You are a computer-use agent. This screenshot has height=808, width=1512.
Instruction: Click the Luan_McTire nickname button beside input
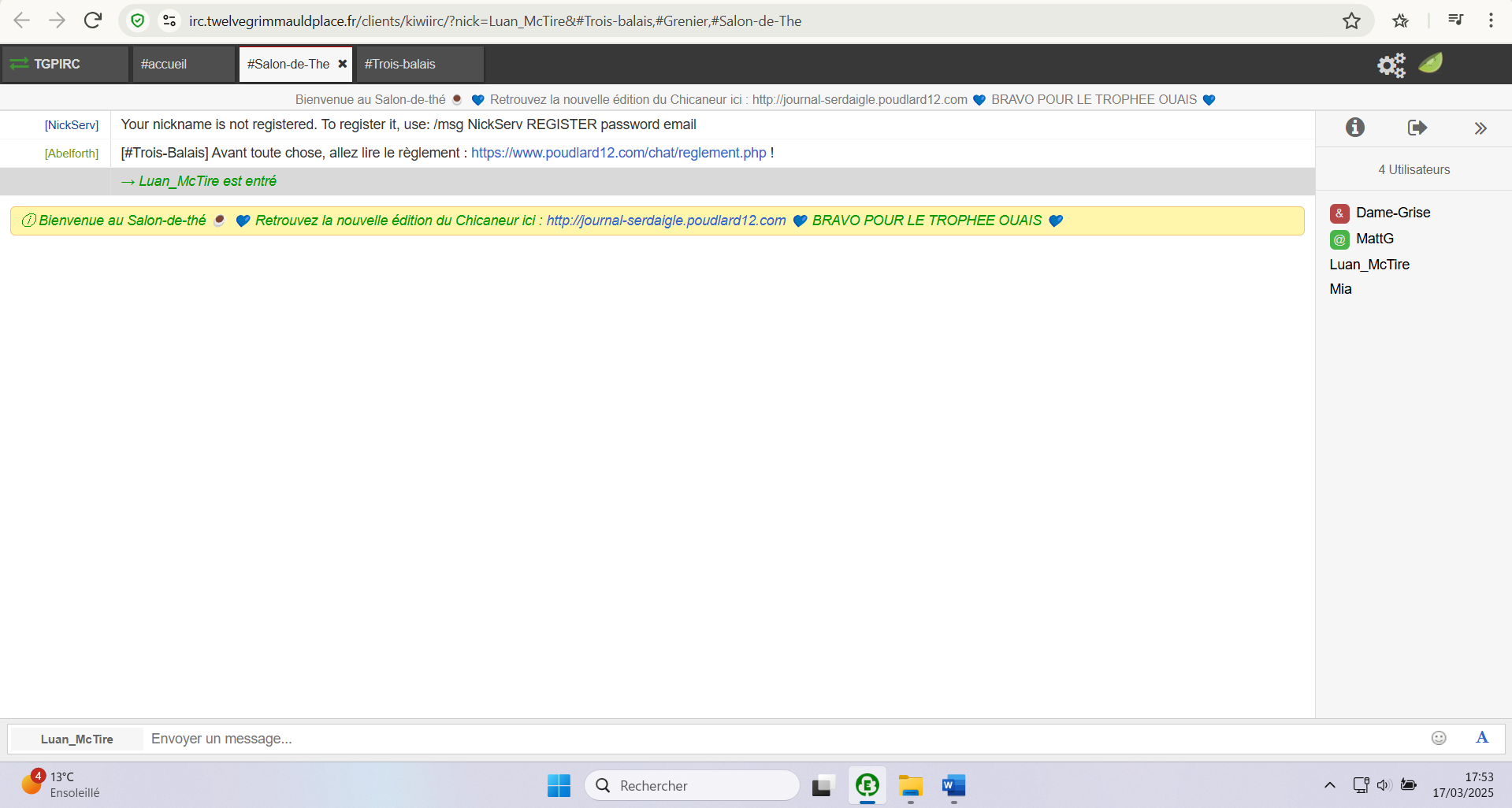click(x=77, y=739)
